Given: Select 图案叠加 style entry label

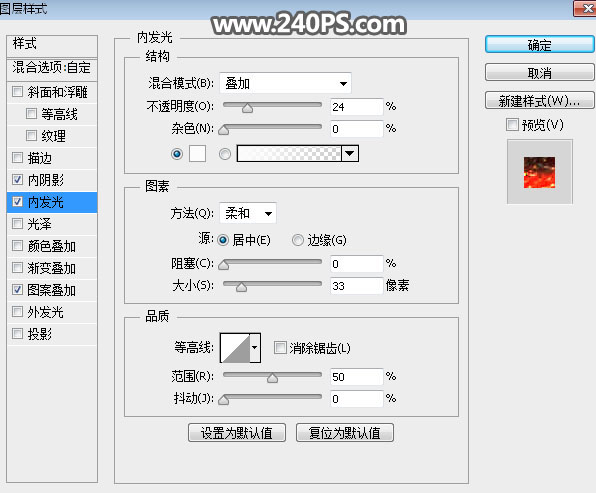Looking at the screenshot, I should click(x=51, y=290).
